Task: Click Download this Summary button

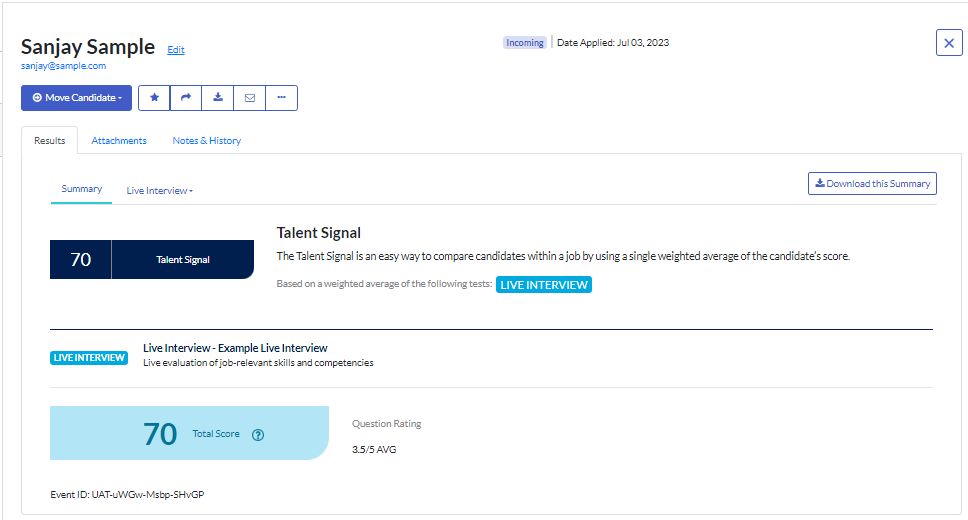Action: click(x=872, y=183)
